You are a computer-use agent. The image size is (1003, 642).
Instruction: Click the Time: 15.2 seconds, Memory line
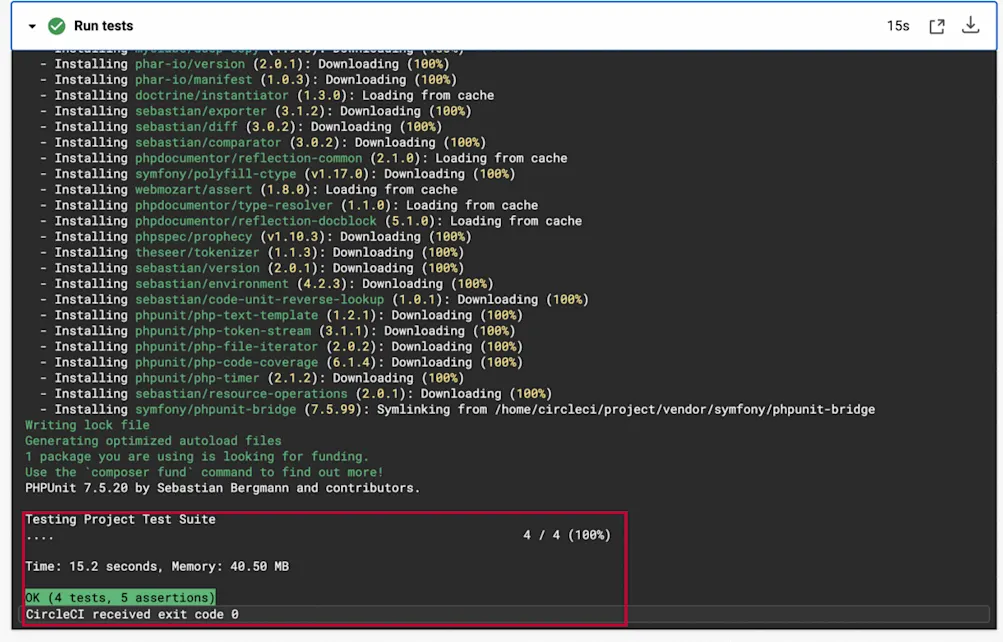[x=157, y=566]
